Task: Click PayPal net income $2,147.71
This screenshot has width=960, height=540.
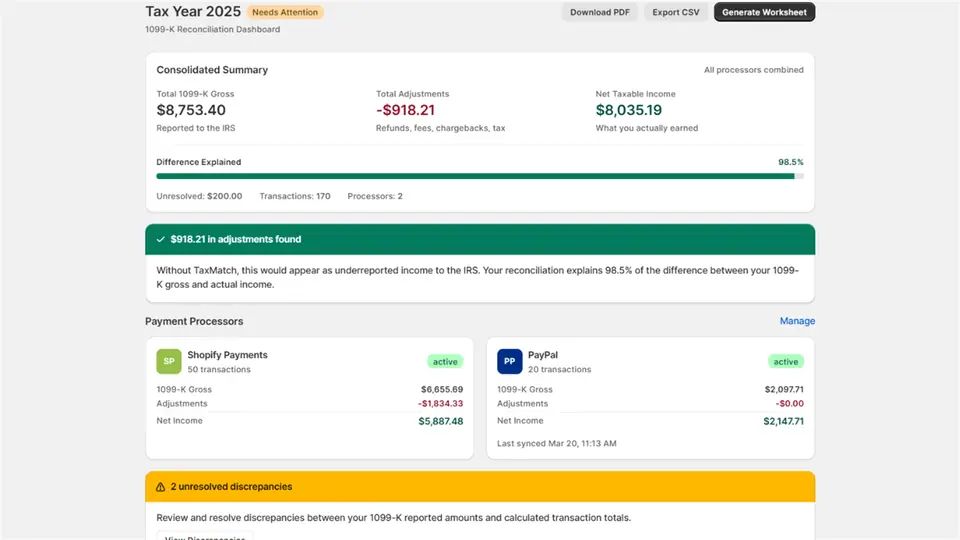Action: (783, 421)
